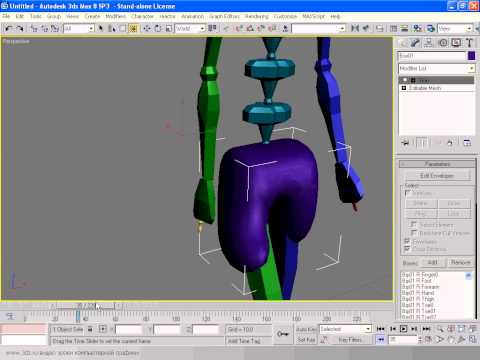This screenshot has height=360, width=480.
Task: Switch to the Create command panel
Action: click(x=403, y=43)
